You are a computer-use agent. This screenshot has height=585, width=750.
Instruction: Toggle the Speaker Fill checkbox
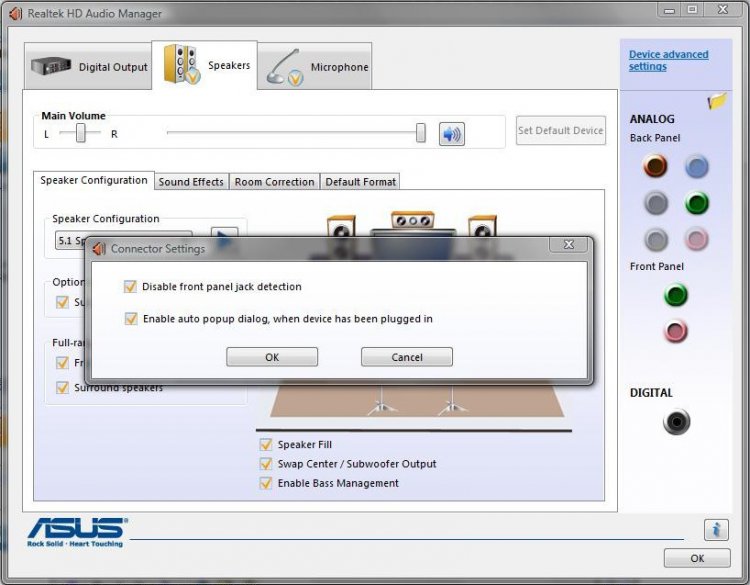[266, 445]
